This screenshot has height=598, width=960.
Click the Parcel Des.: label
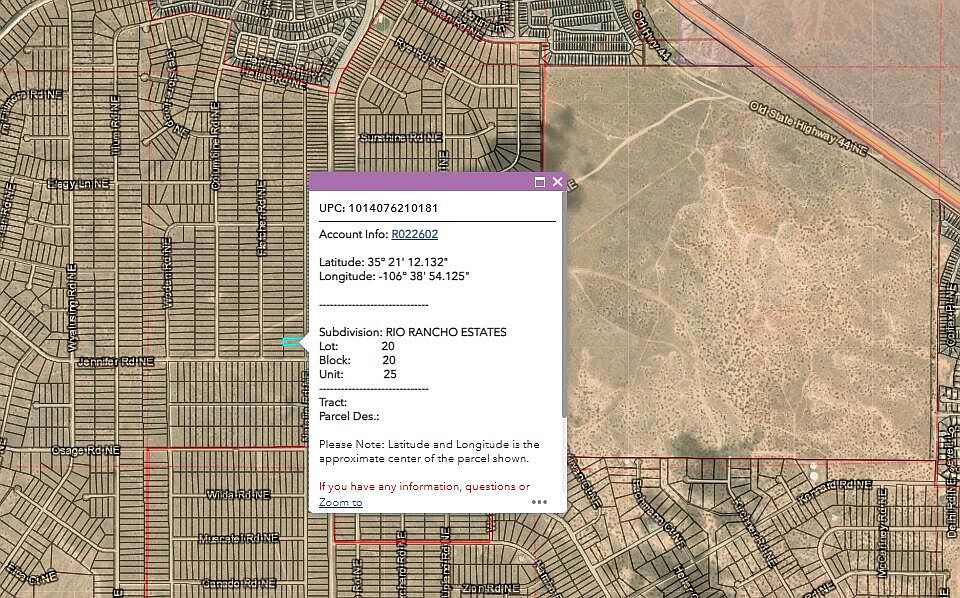point(349,416)
